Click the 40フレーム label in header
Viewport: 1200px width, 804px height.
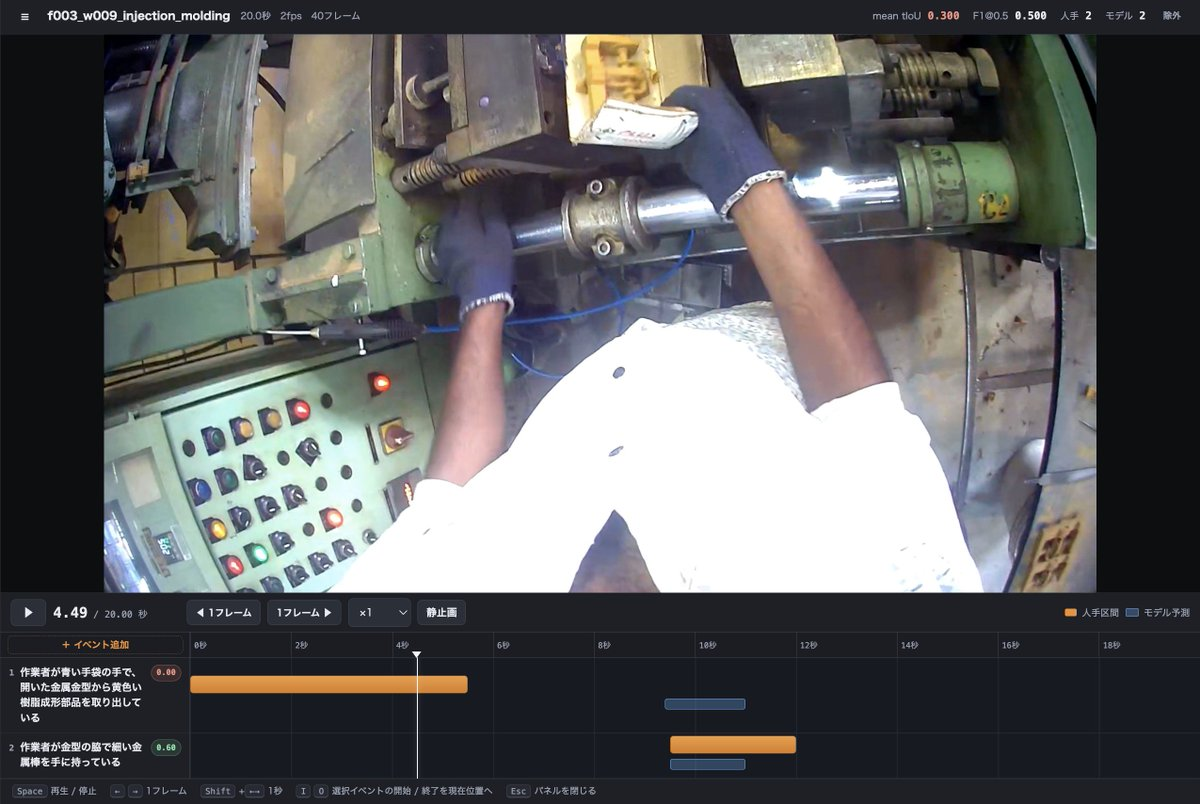click(x=335, y=16)
